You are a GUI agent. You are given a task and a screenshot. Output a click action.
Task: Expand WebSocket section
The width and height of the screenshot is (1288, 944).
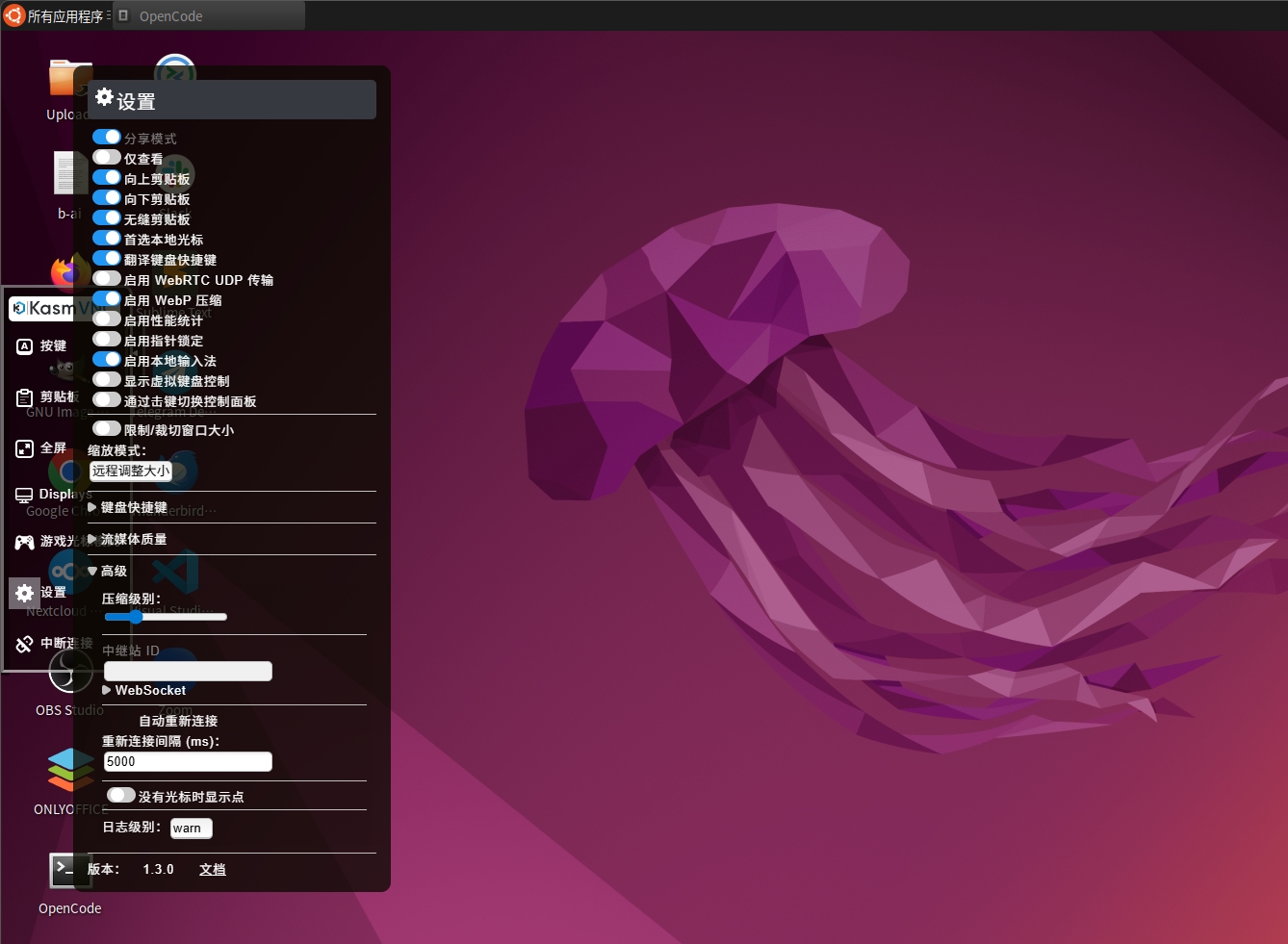point(144,690)
